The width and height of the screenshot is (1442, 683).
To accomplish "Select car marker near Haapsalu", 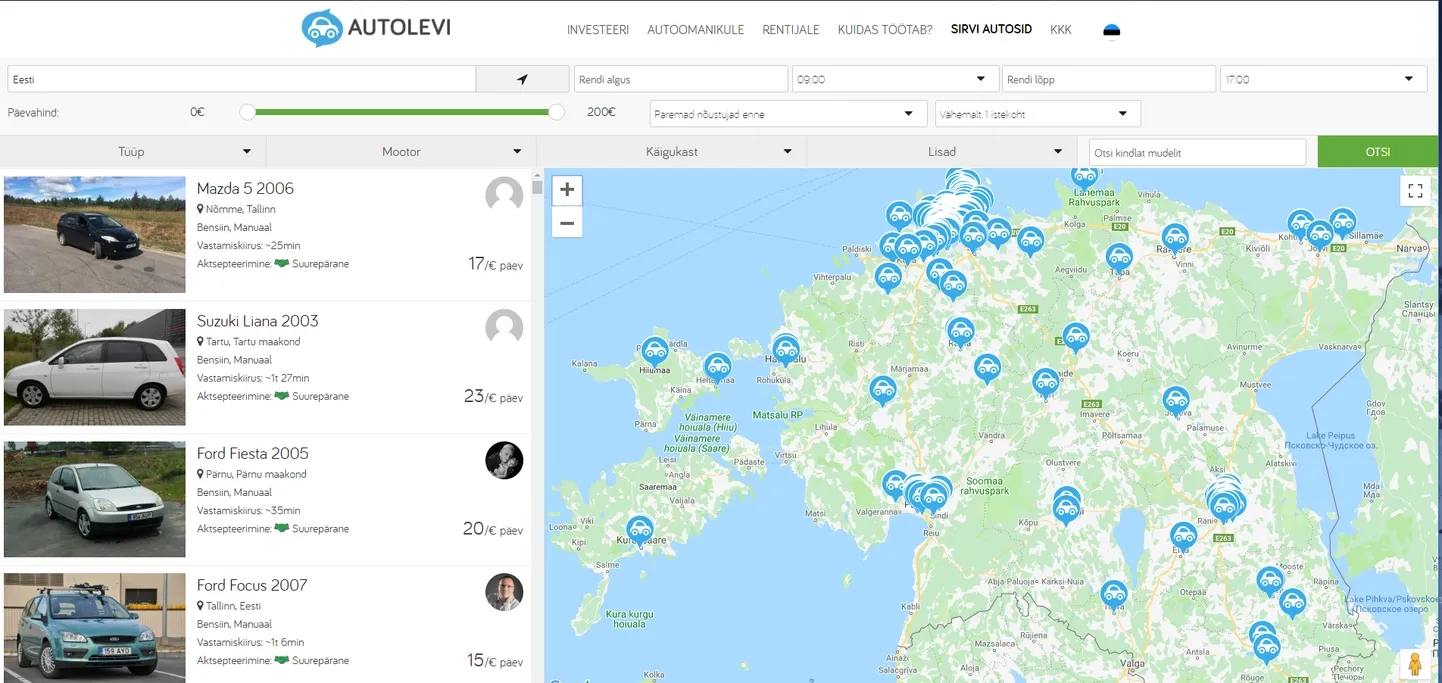I will tap(786, 350).
